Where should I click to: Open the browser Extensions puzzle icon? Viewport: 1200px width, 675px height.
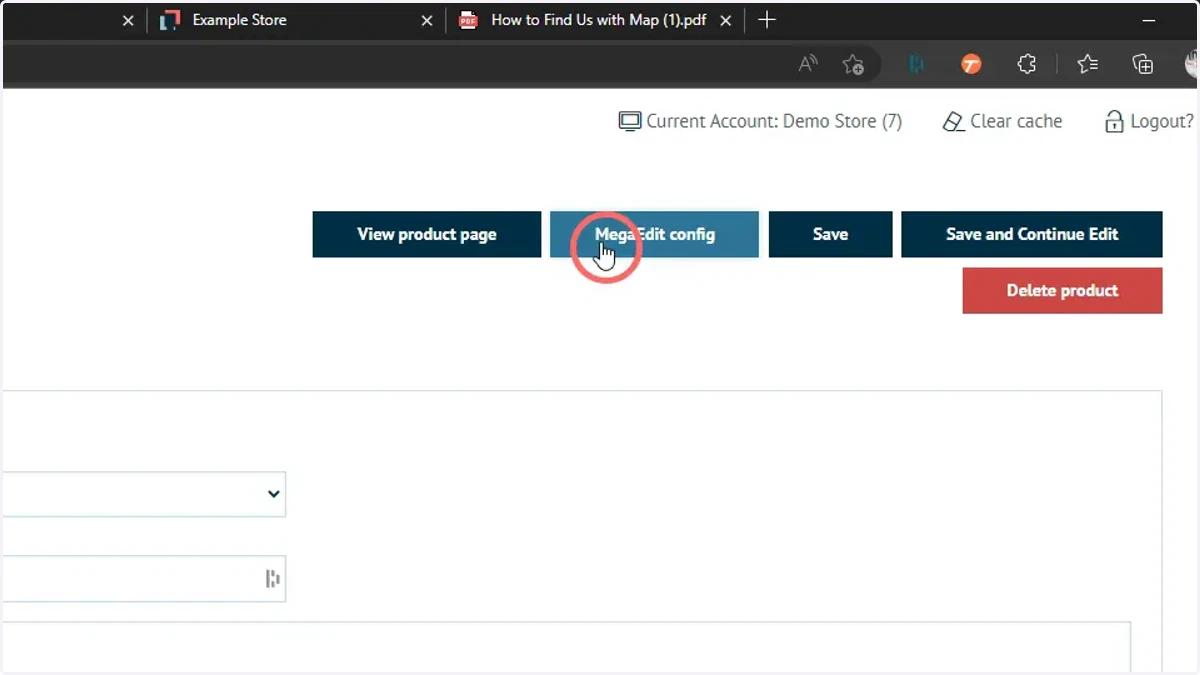[x=1027, y=64]
